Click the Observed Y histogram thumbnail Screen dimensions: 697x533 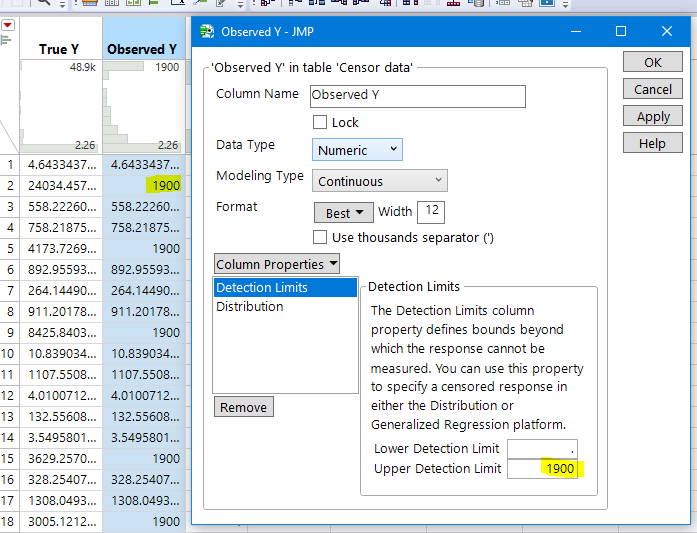point(144,107)
